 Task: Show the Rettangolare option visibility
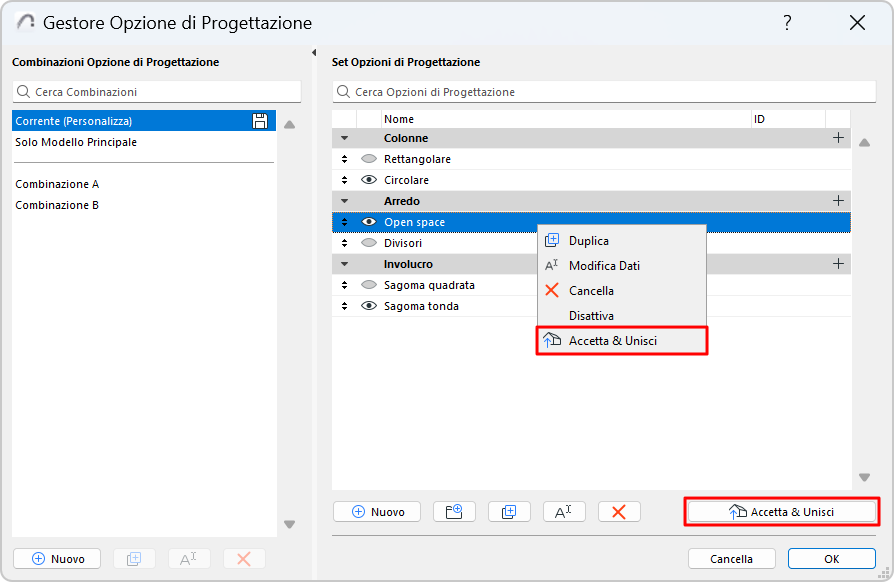(x=369, y=159)
